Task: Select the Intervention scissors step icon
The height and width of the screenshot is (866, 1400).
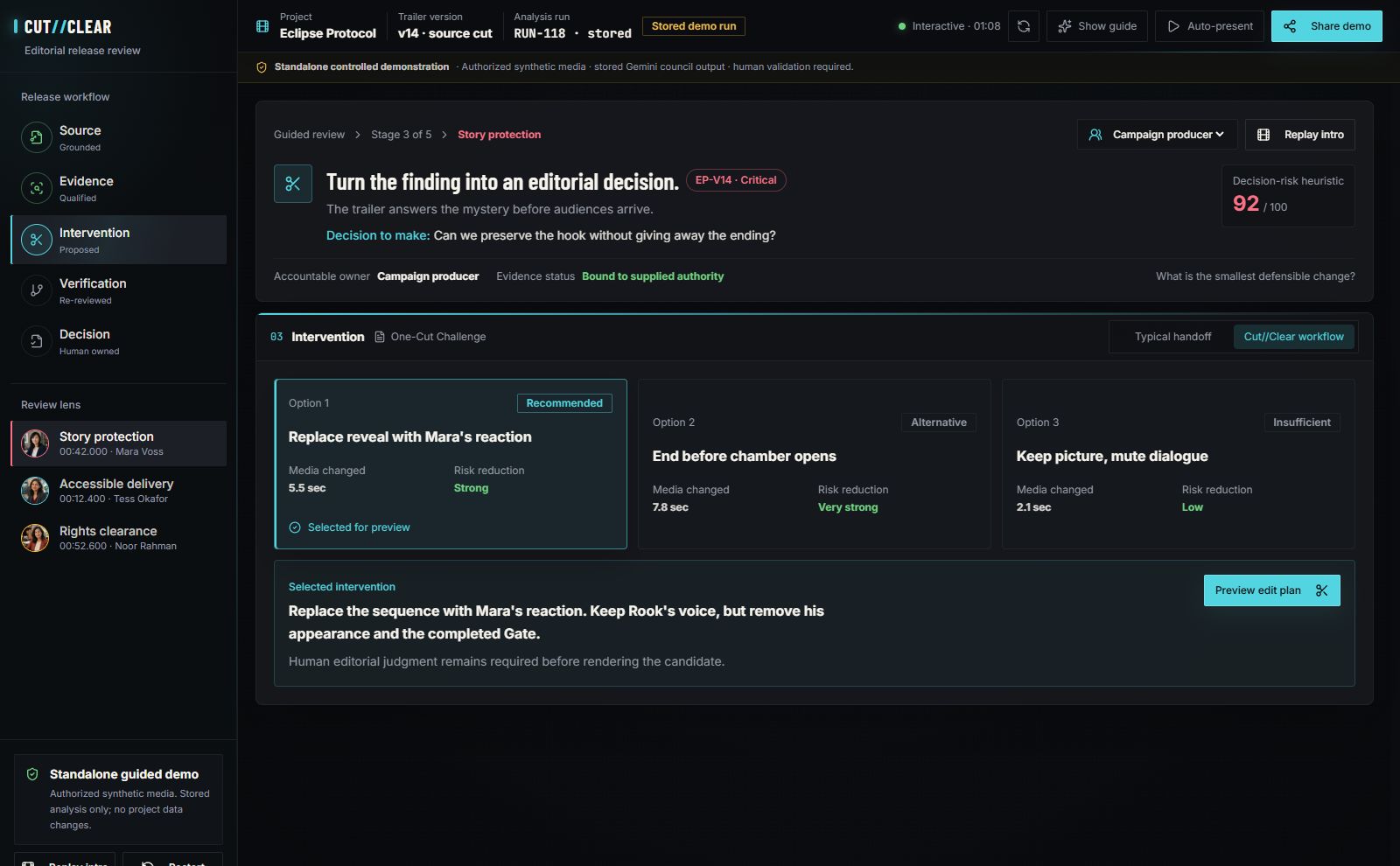Action: pos(37,240)
